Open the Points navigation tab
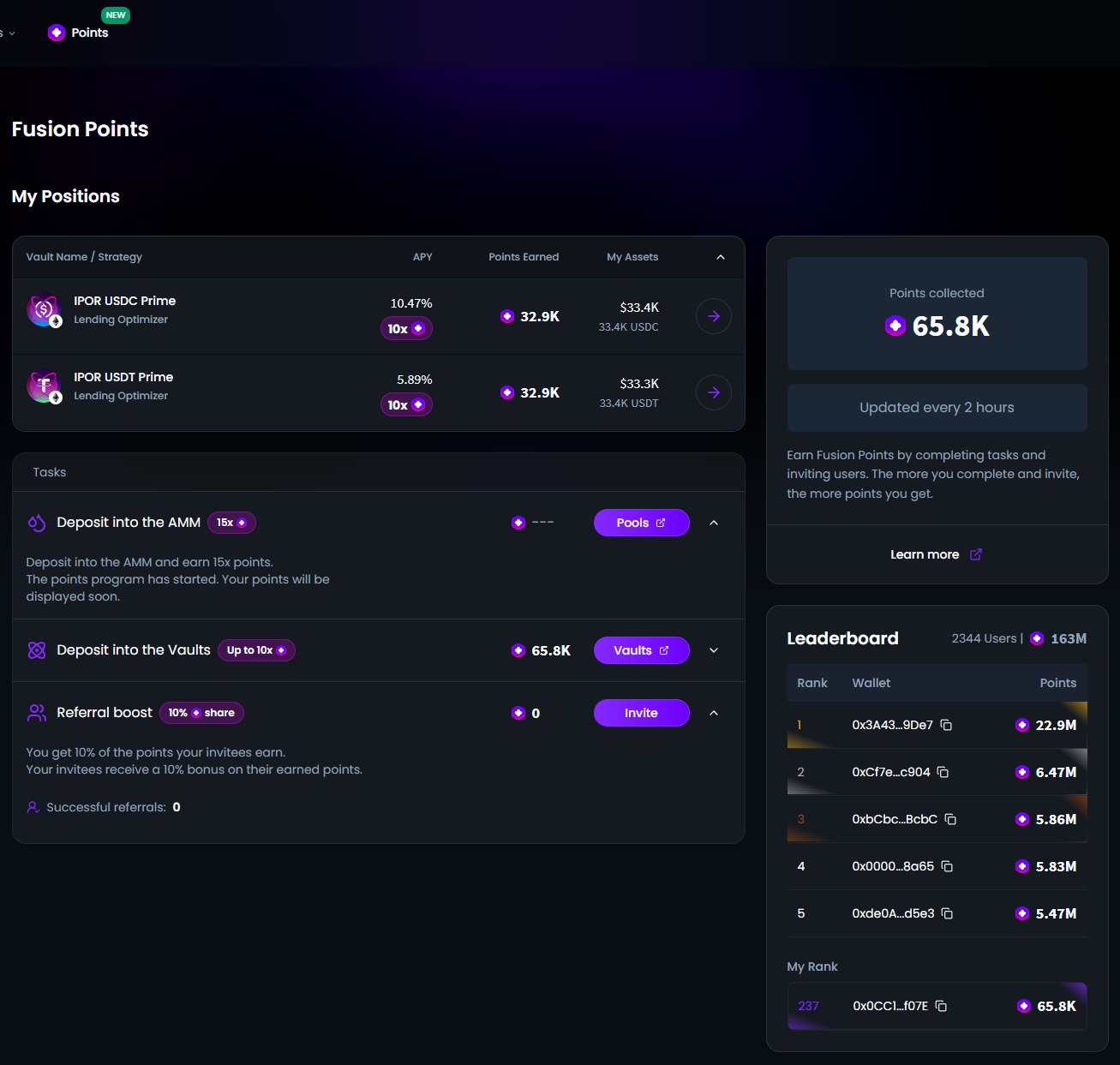1120x1065 pixels. point(79,33)
